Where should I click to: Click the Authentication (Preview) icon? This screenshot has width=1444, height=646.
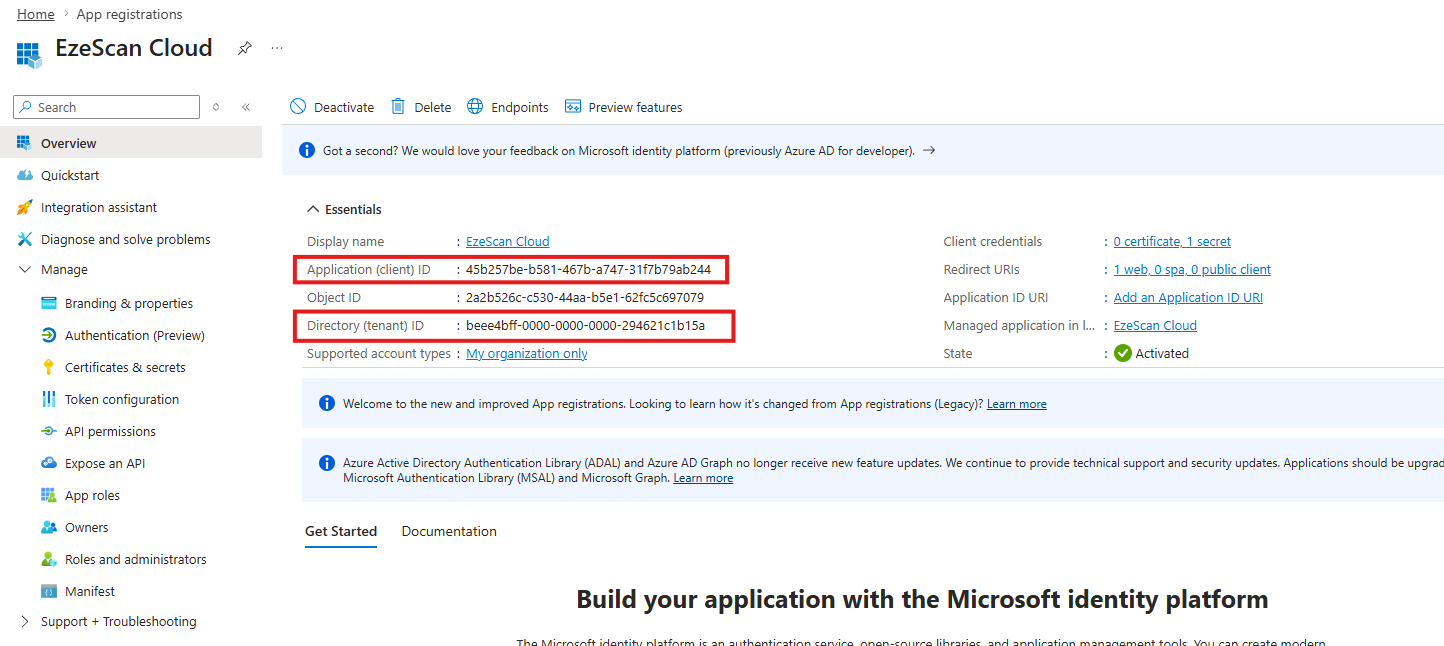pyautogui.click(x=49, y=335)
